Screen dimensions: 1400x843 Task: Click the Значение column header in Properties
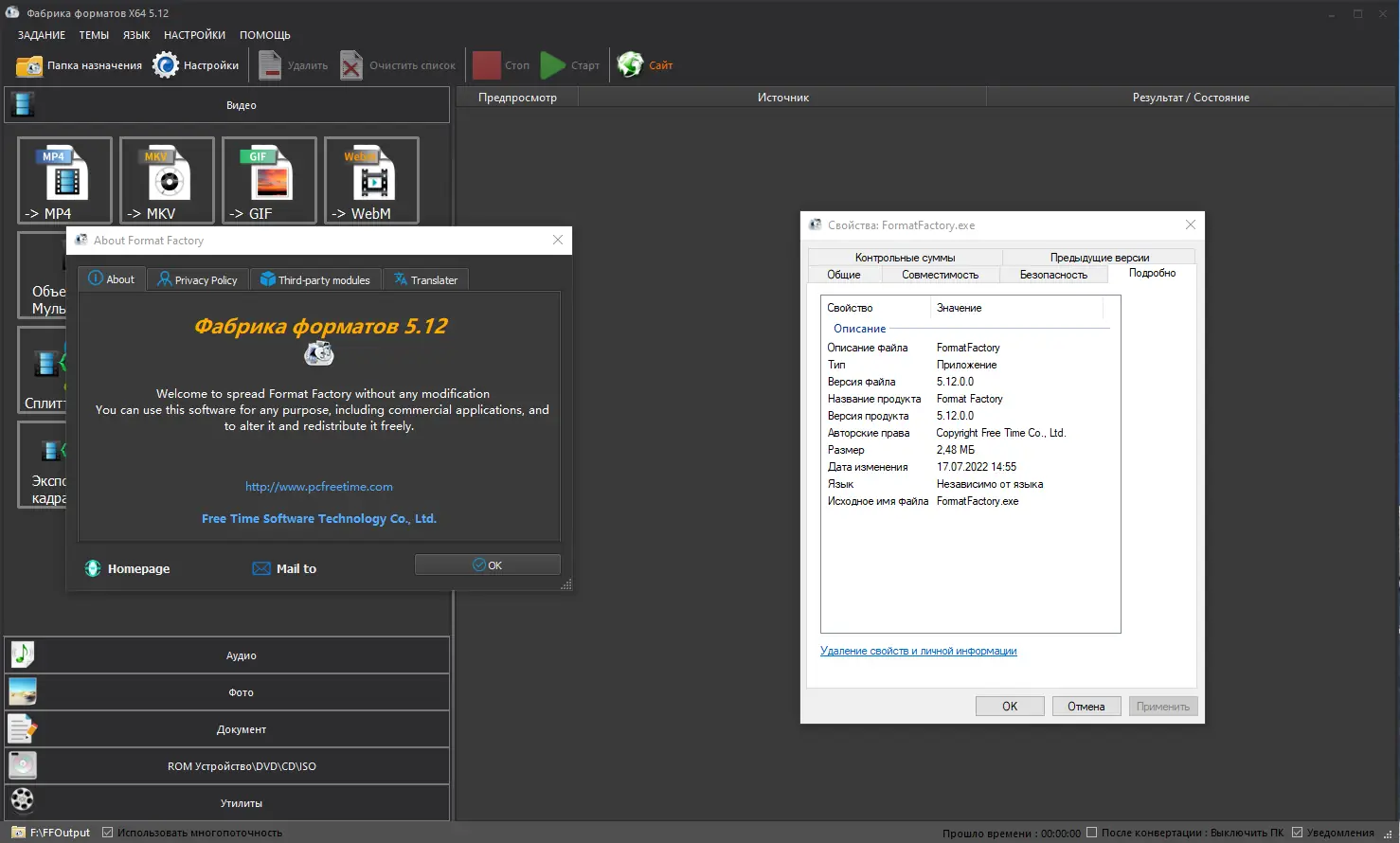click(x=1017, y=308)
